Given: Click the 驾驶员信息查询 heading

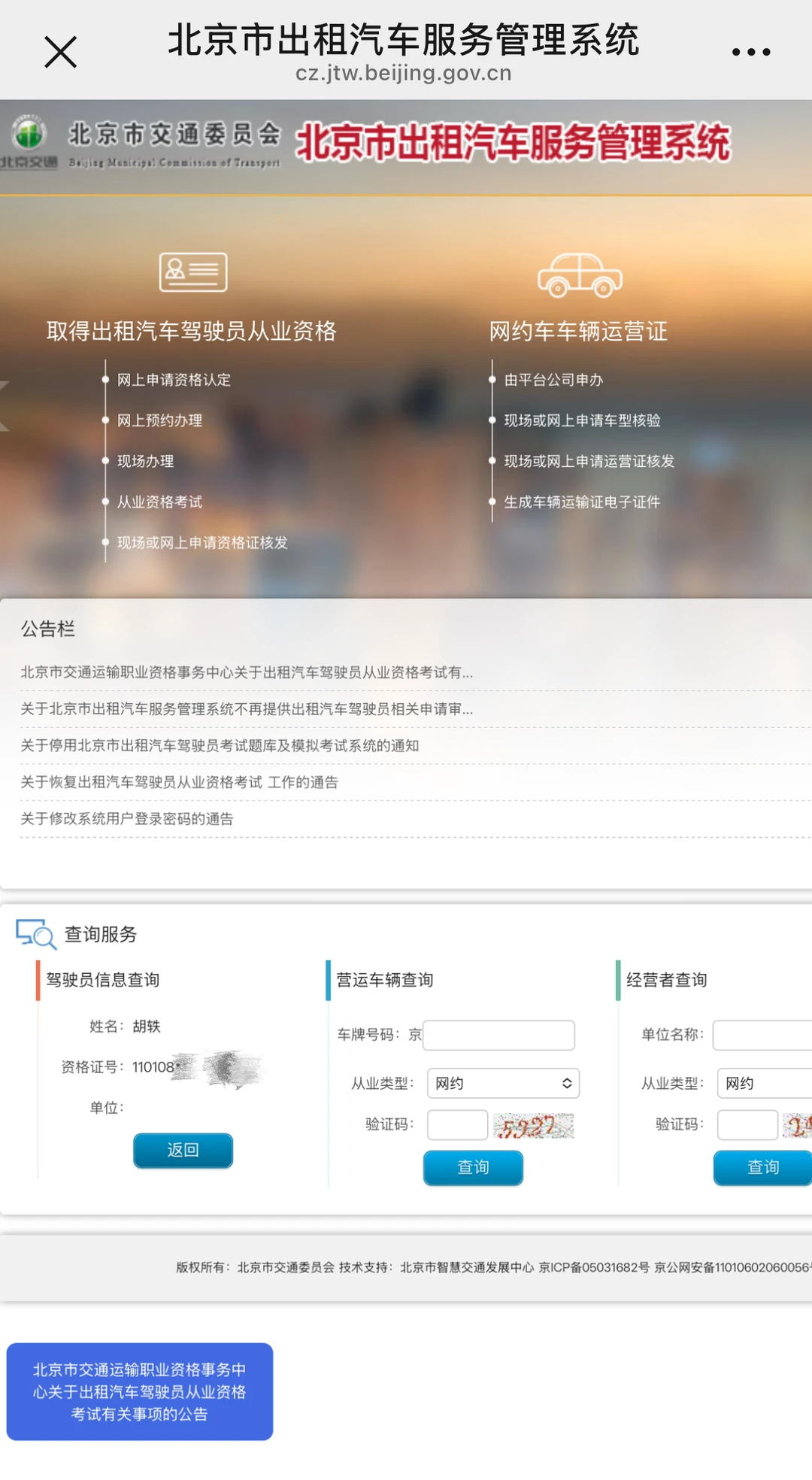Looking at the screenshot, I should coord(103,980).
